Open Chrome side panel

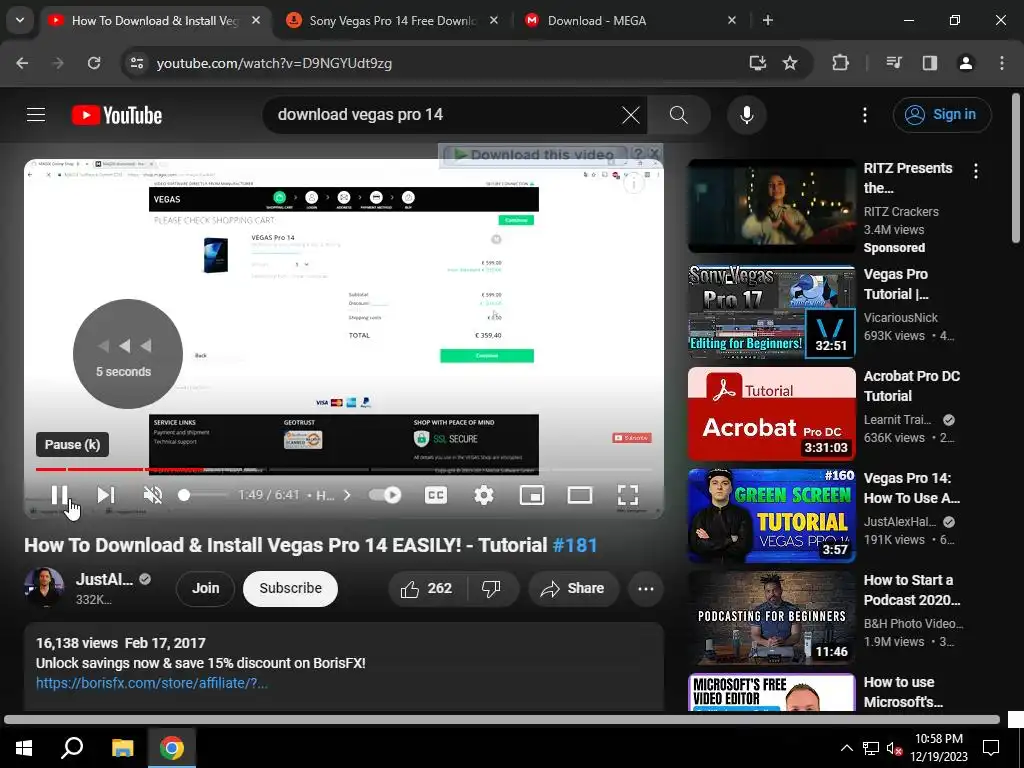[929, 63]
